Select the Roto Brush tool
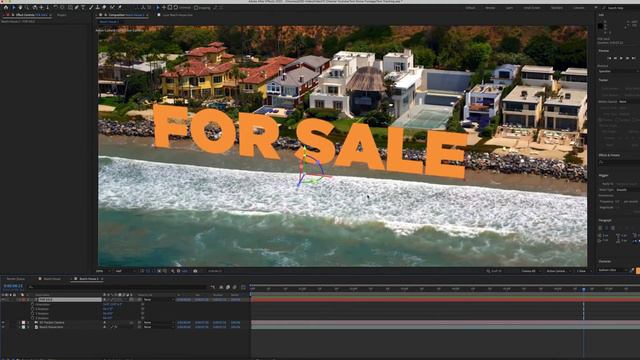 click(112, 7)
